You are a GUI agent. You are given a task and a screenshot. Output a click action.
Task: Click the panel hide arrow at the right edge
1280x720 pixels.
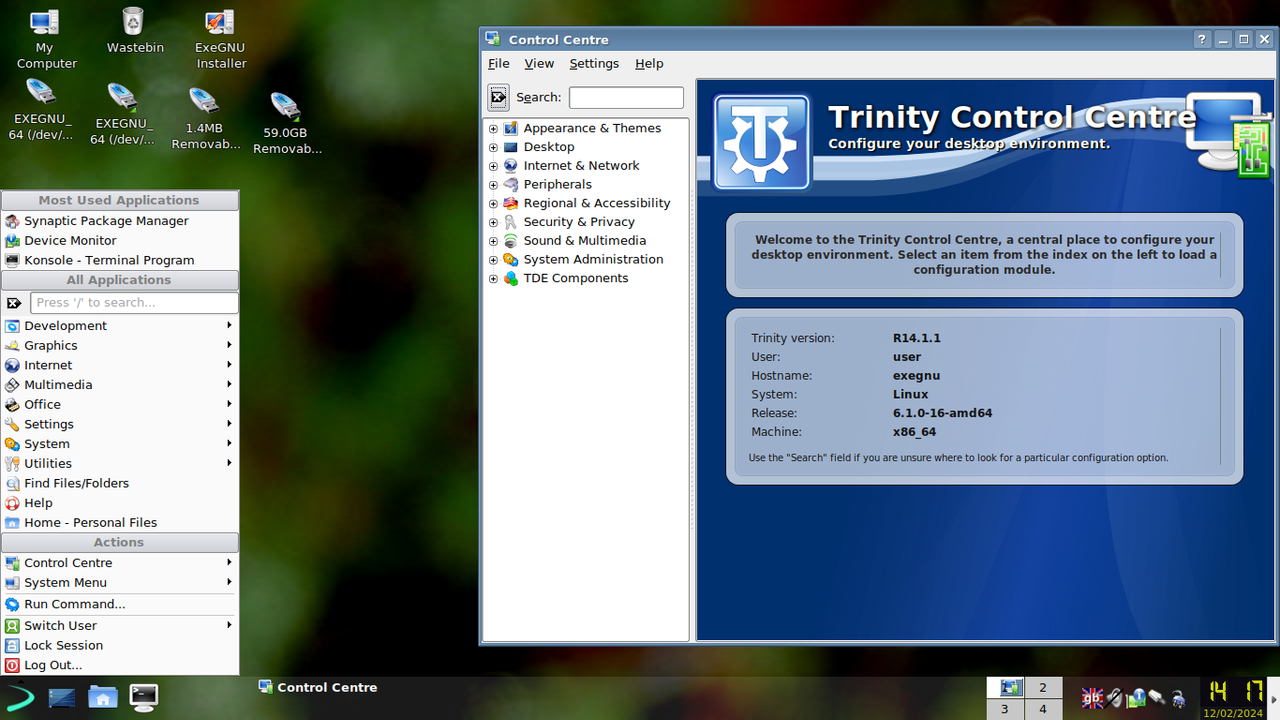point(1275,698)
